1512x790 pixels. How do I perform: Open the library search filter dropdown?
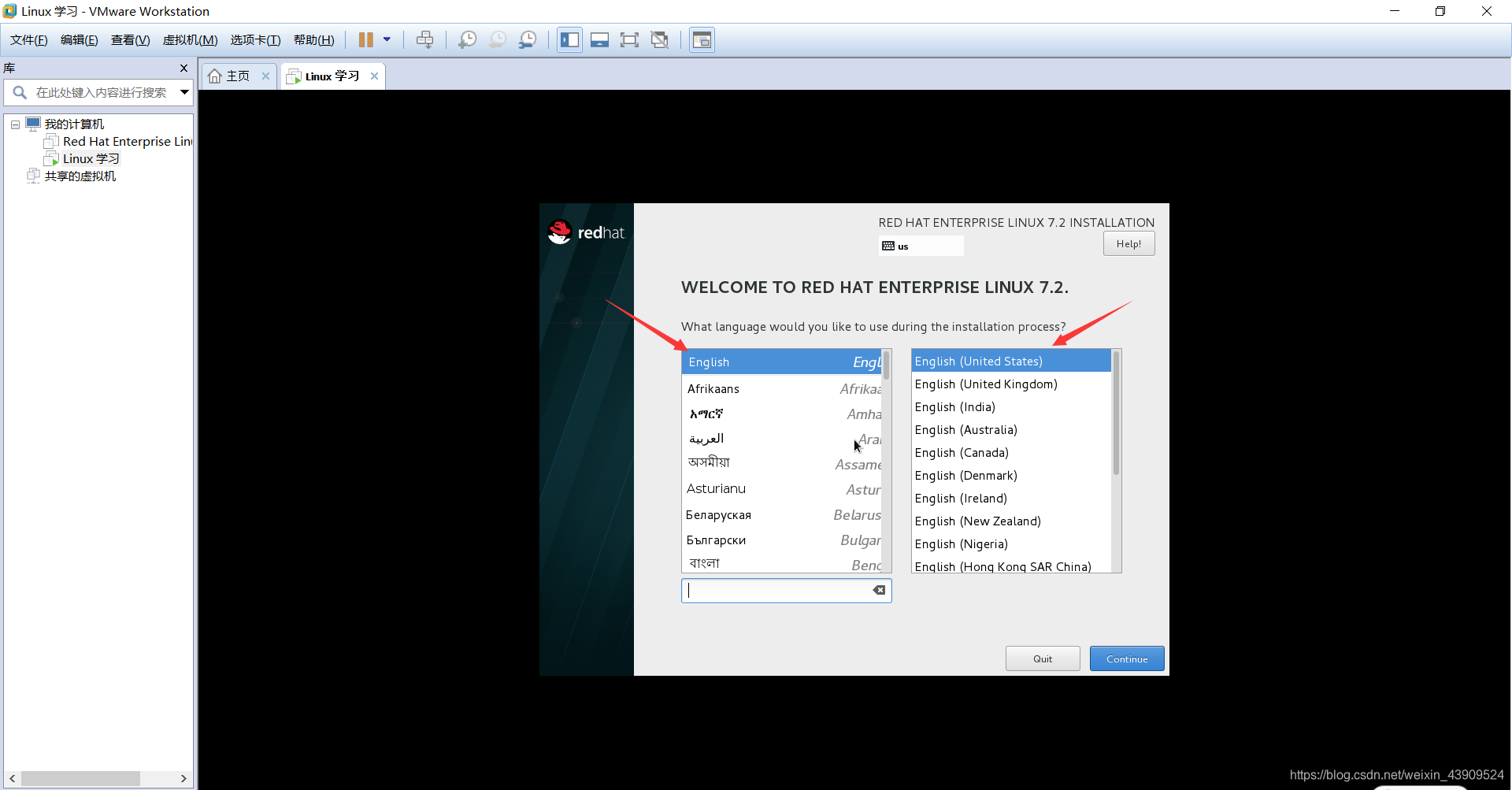184,93
